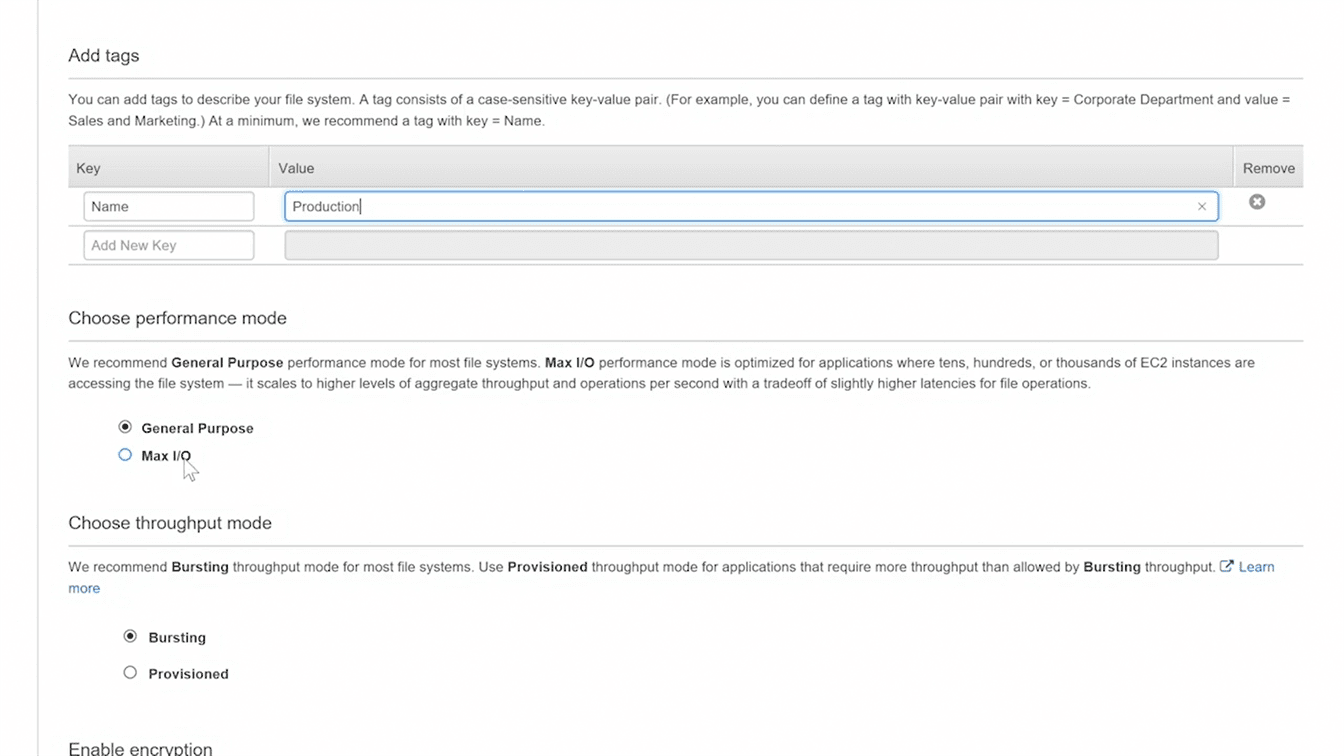This screenshot has height=756, width=1344.
Task: Clear the Production value with the small x
Action: (x=1201, y=207)
